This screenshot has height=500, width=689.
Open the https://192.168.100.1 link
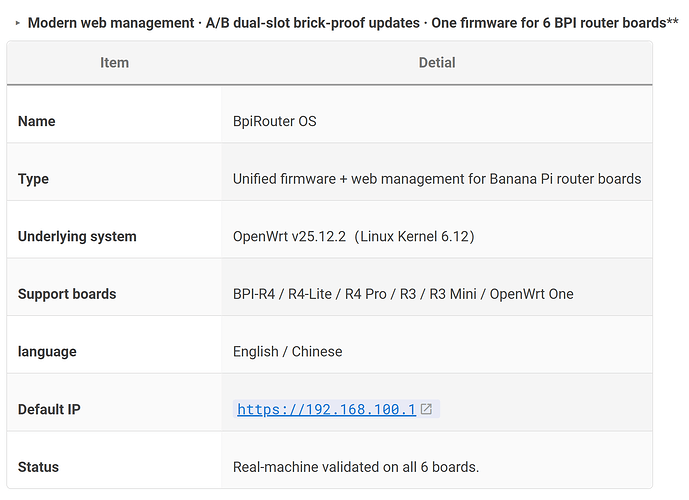[326, 409]
